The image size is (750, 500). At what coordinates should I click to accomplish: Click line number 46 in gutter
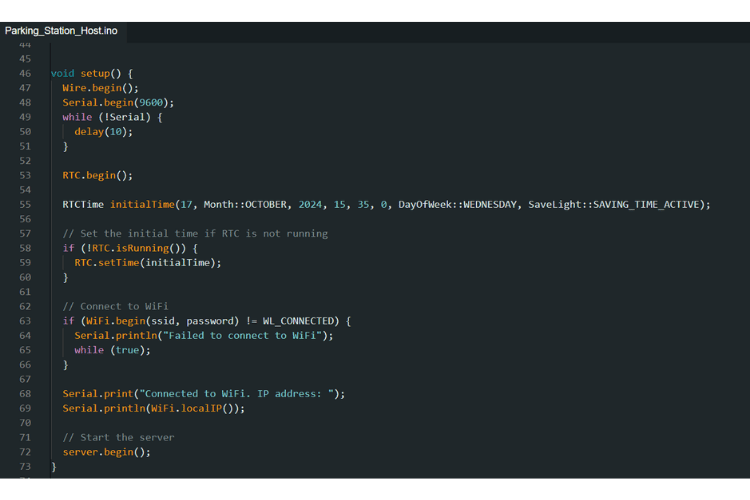(x=25, y=74)
